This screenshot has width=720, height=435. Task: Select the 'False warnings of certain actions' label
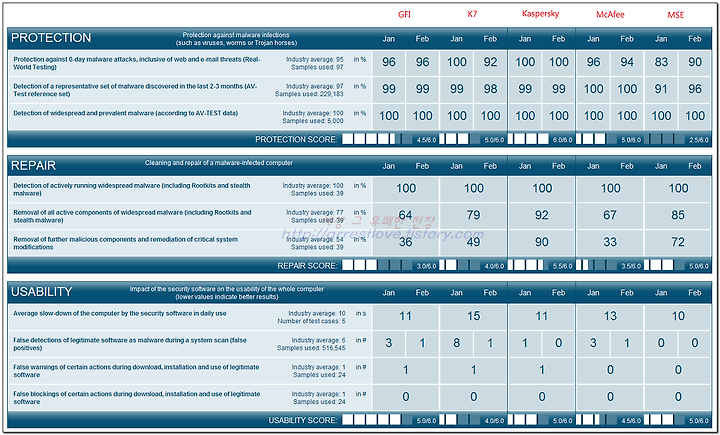point(136,371)
